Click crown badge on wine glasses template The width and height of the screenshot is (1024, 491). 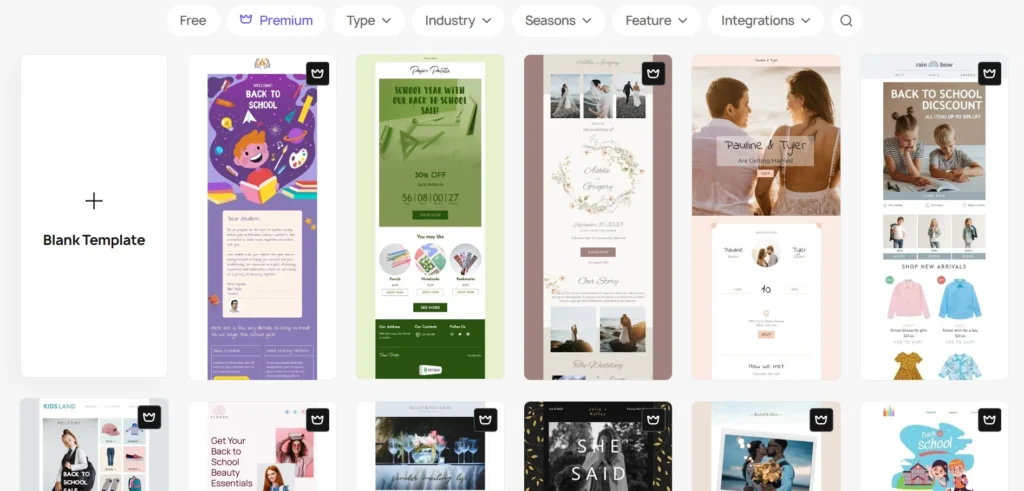[x=485, y=420]
